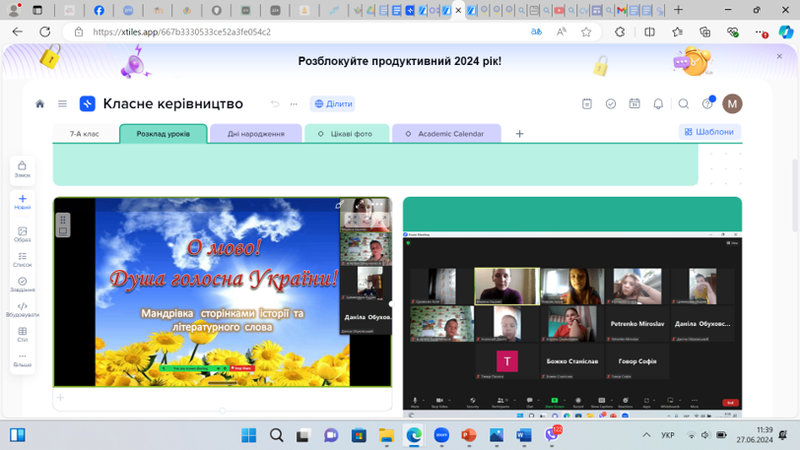Viewport: 800px width, 450px height.
Task: Open the hamburger sidebar menu
Action: (62, 104)
